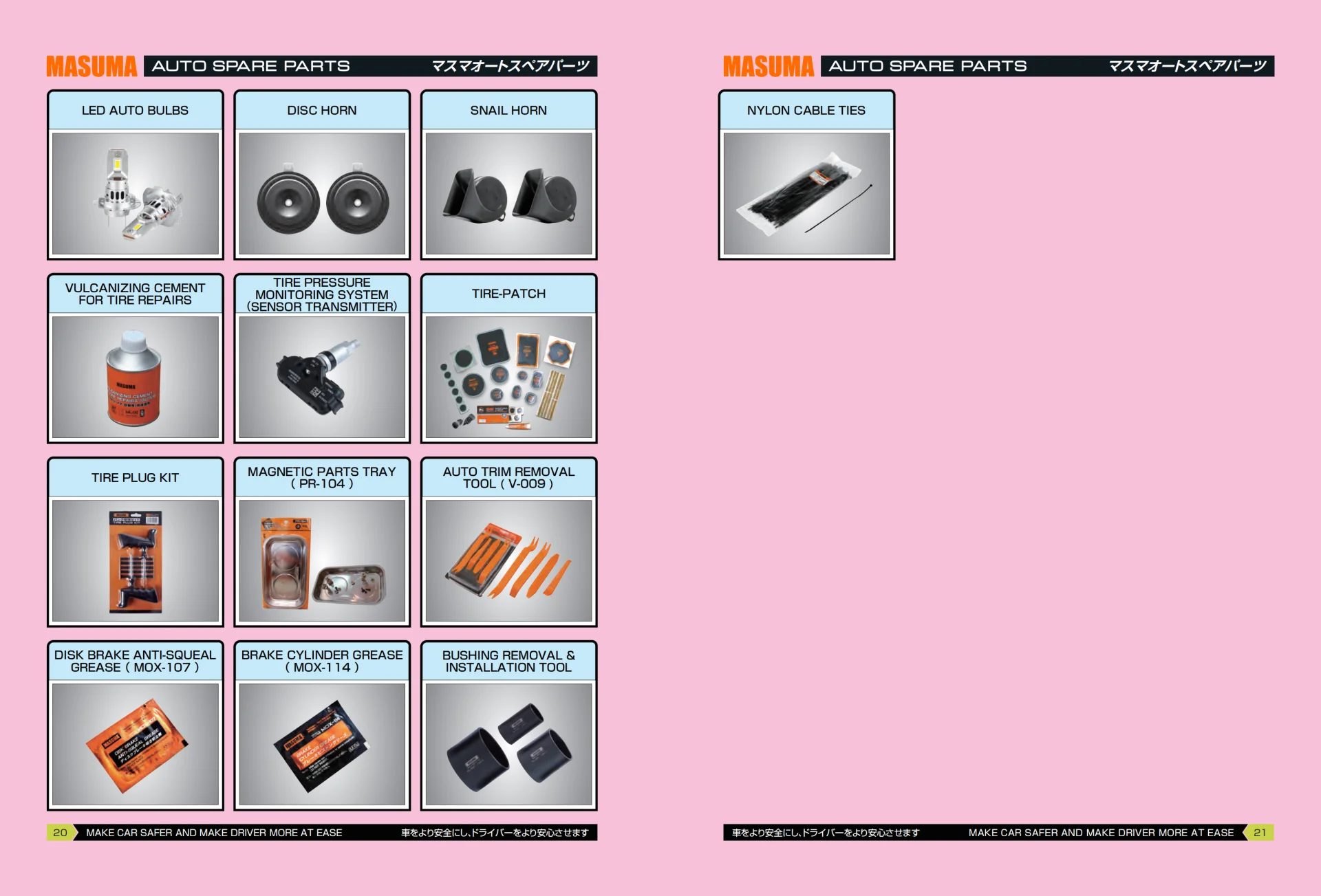Select the tire plug kit photo
Screen dimensions: 1321x896
pos(136,560)
